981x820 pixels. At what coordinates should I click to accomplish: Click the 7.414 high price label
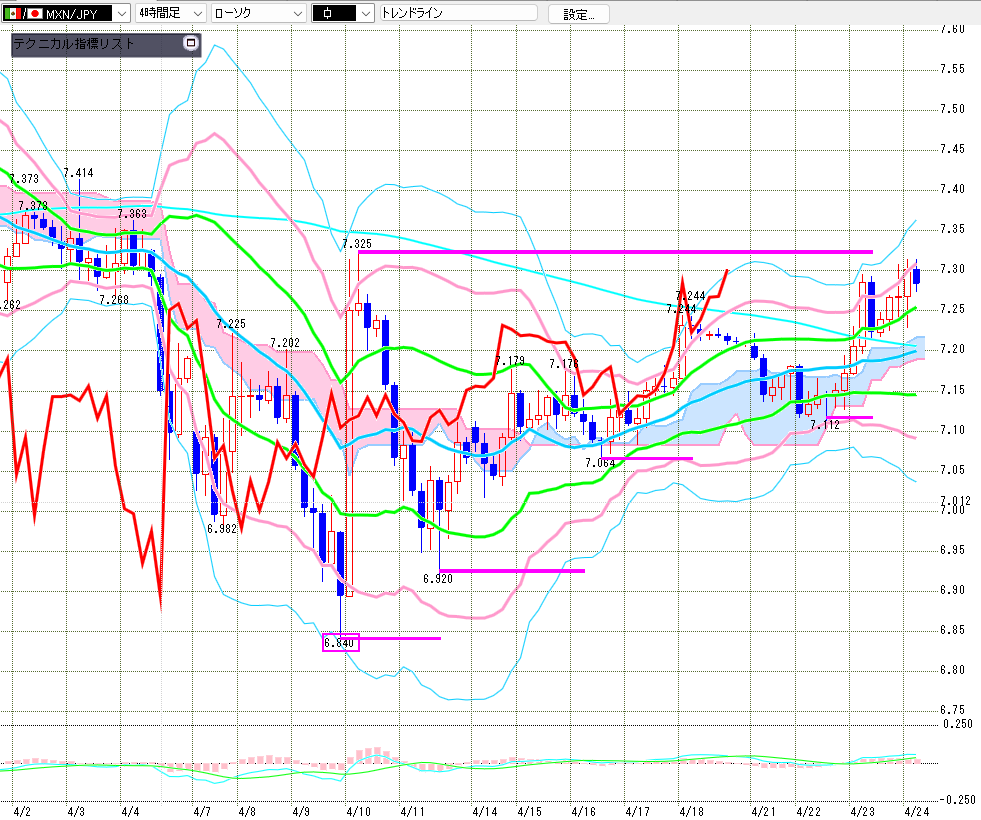pyautogui.click(x=78, y=173)
